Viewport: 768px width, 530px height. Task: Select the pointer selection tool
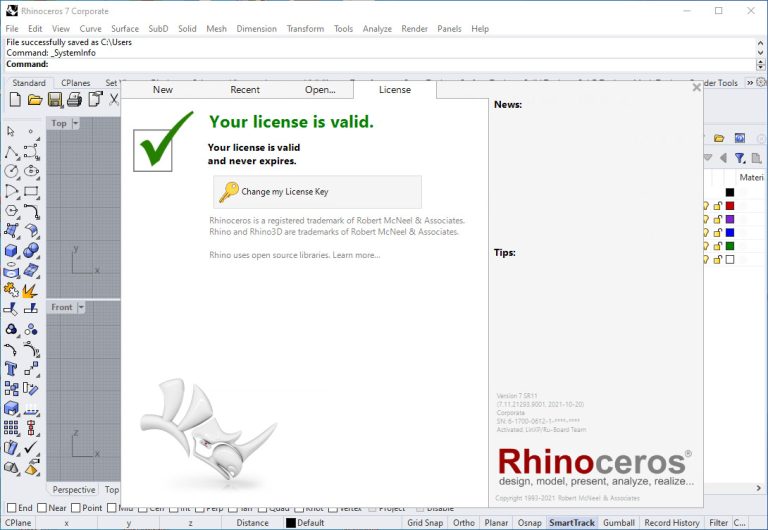click(11, 131)
